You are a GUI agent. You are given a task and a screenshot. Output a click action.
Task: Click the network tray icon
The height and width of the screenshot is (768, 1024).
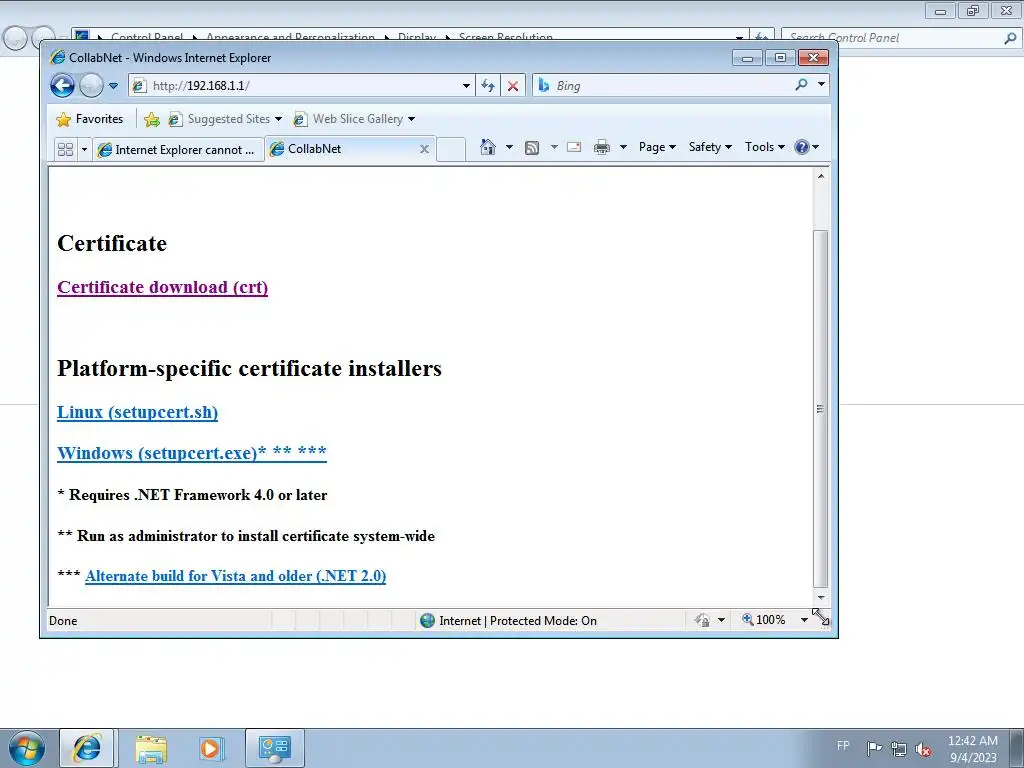(899, 749)
